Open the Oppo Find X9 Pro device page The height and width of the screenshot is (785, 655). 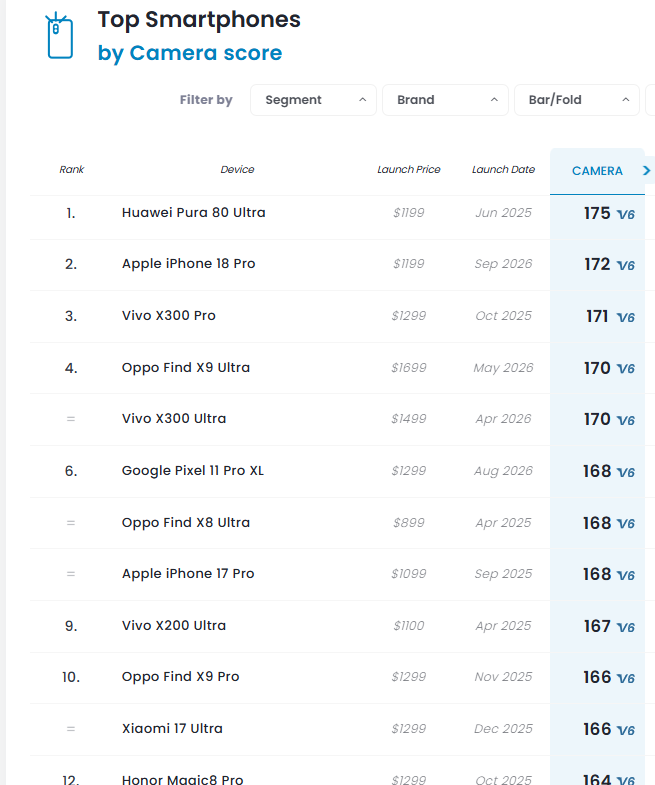(181, 677)
